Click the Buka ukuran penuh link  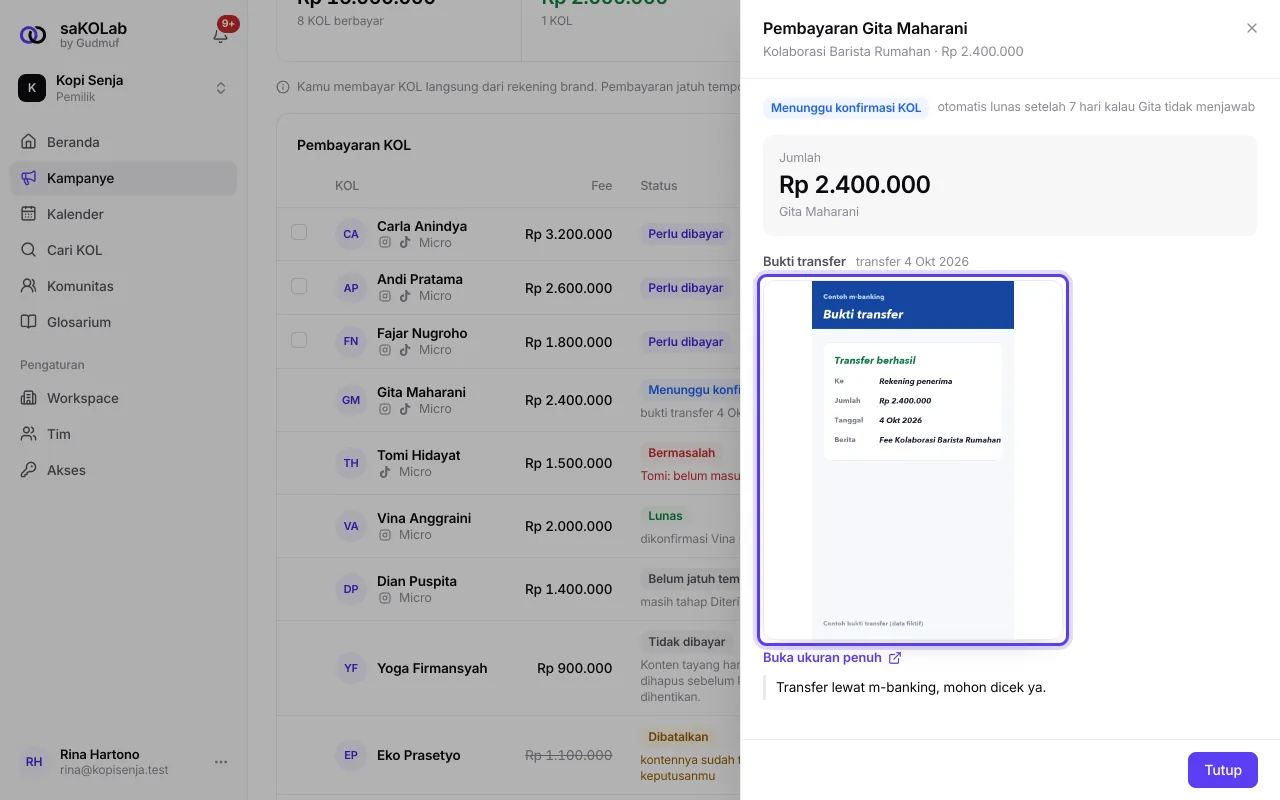pyautogui.click(x=832, y=658)
